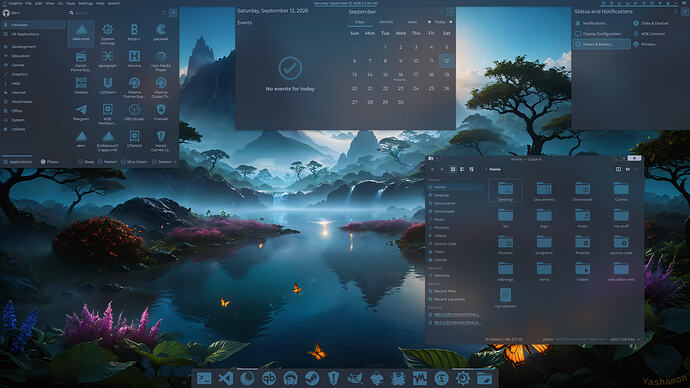Screen dimensions: 690x388
Task: Open File menu in top menu bar
Action: (x=29, y=3)
